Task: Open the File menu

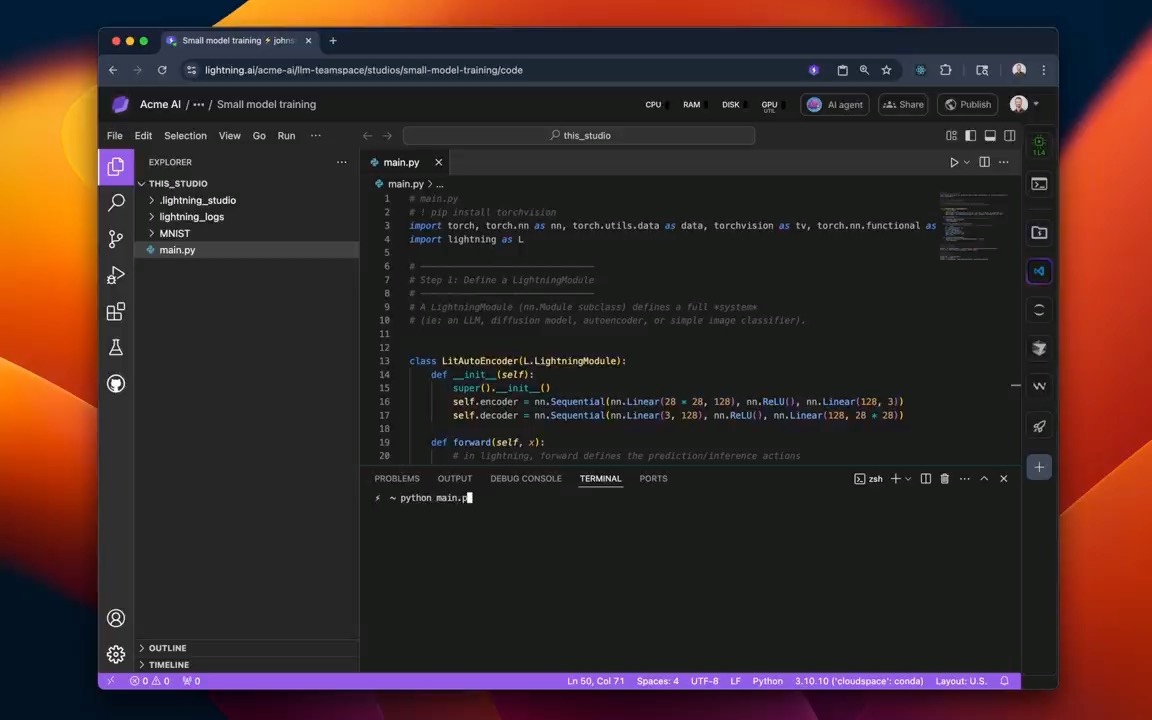Action: point(115,136)
